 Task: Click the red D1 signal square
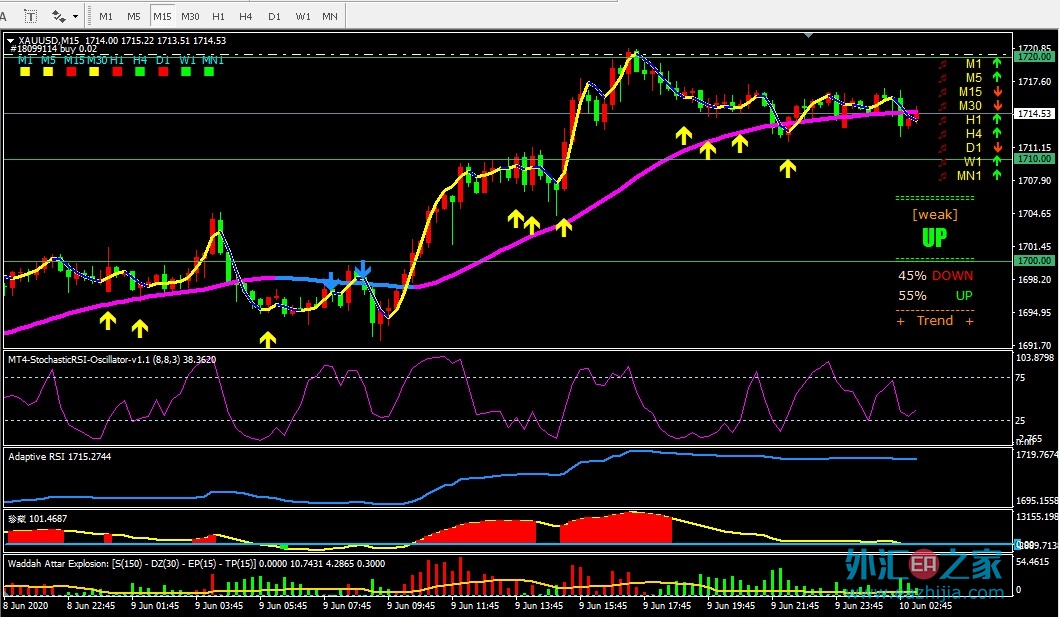163,71
